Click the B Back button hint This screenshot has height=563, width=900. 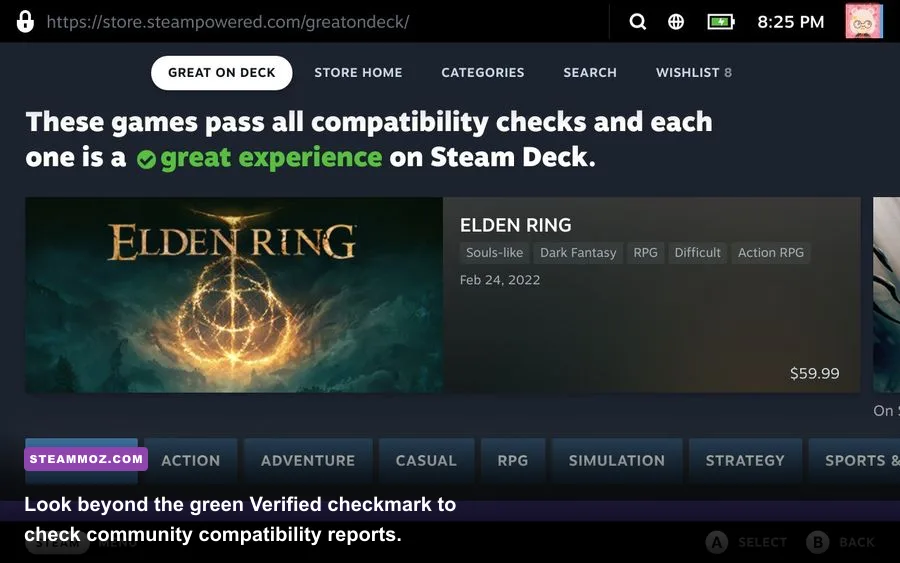(840, 542)
